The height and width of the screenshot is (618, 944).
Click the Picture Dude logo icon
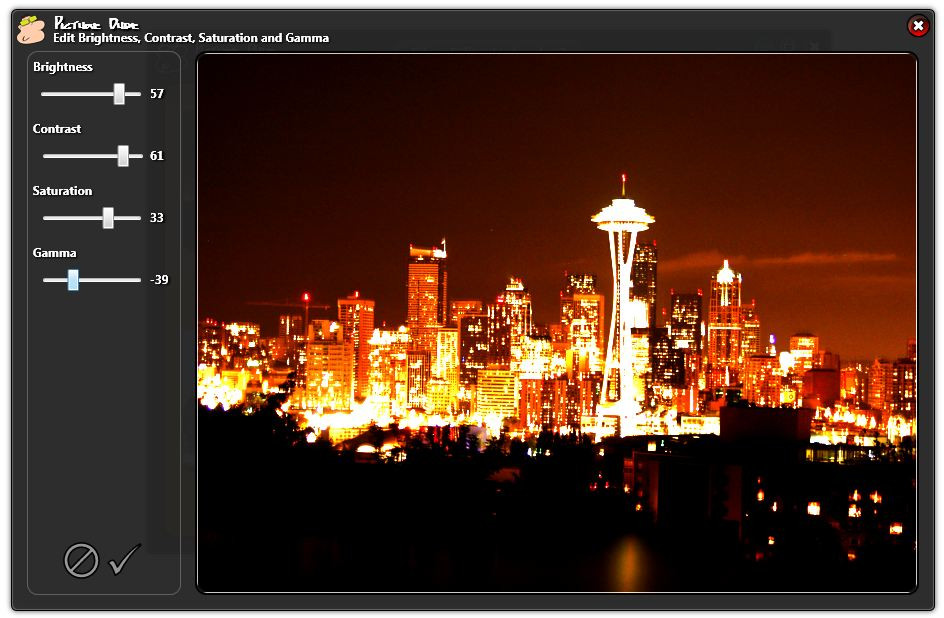(x=31, y=30)
